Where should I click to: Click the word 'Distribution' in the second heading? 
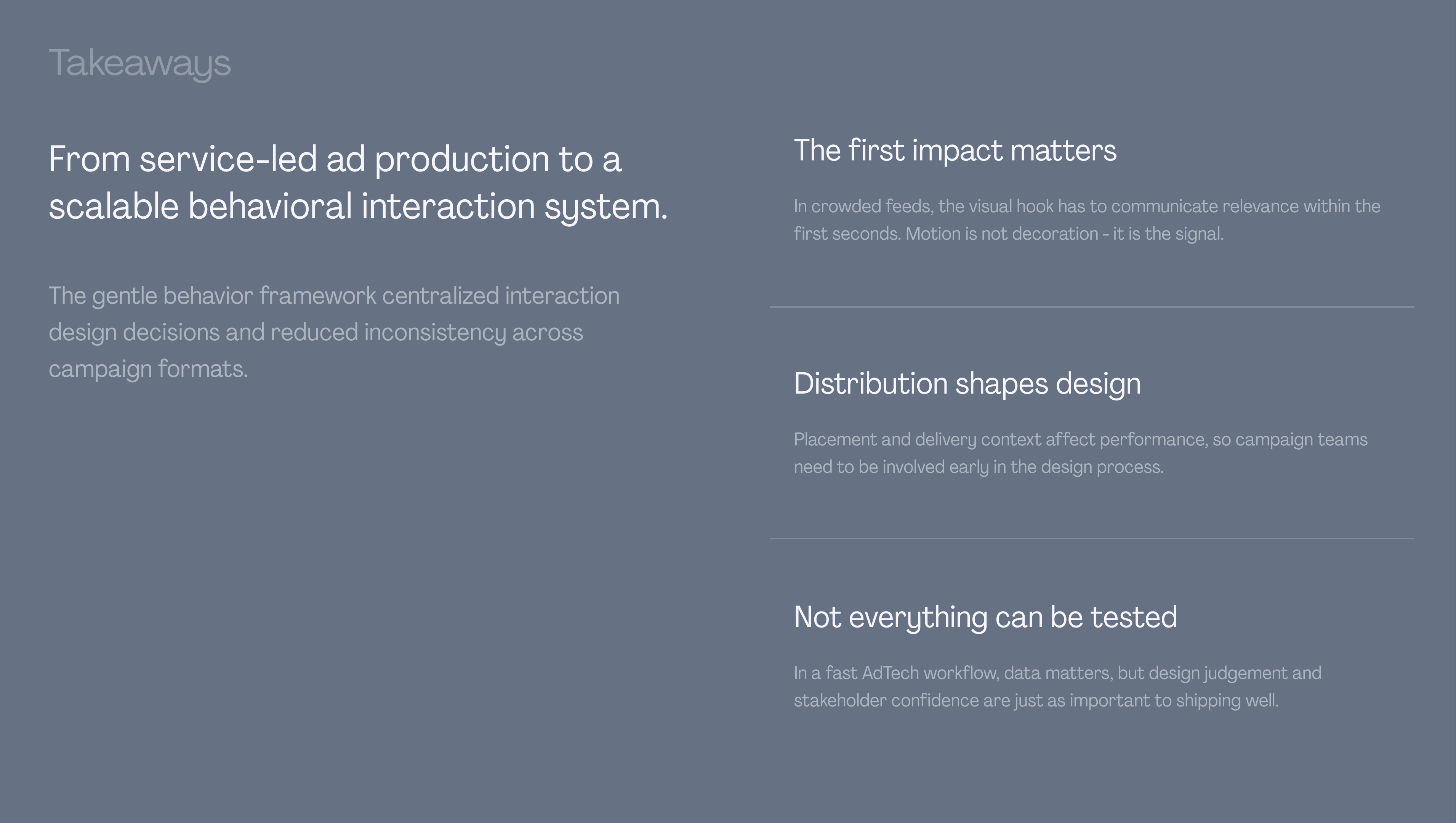(x=870, y=384)
